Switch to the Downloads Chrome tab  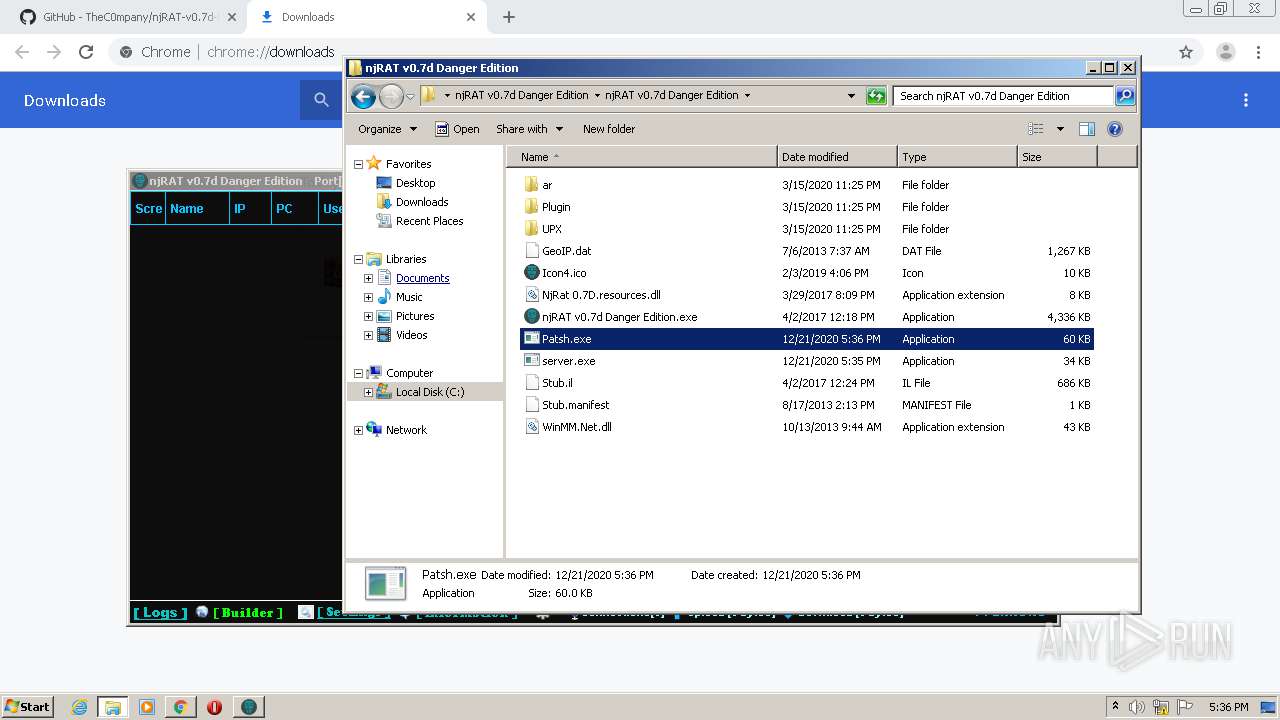367,17
